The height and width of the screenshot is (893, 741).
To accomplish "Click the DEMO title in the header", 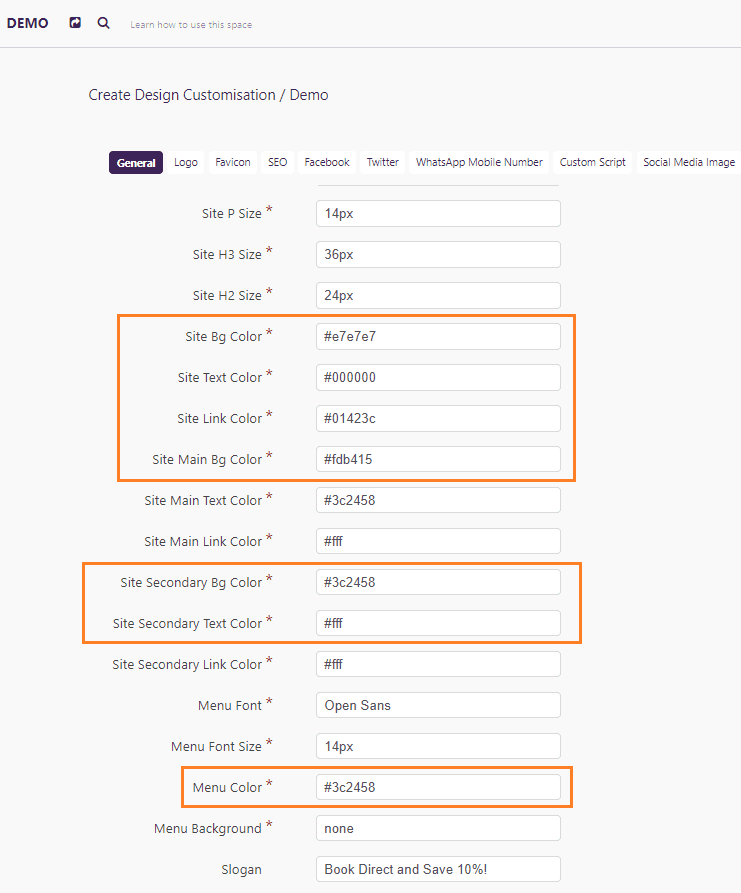I will (x=27, y=23).
